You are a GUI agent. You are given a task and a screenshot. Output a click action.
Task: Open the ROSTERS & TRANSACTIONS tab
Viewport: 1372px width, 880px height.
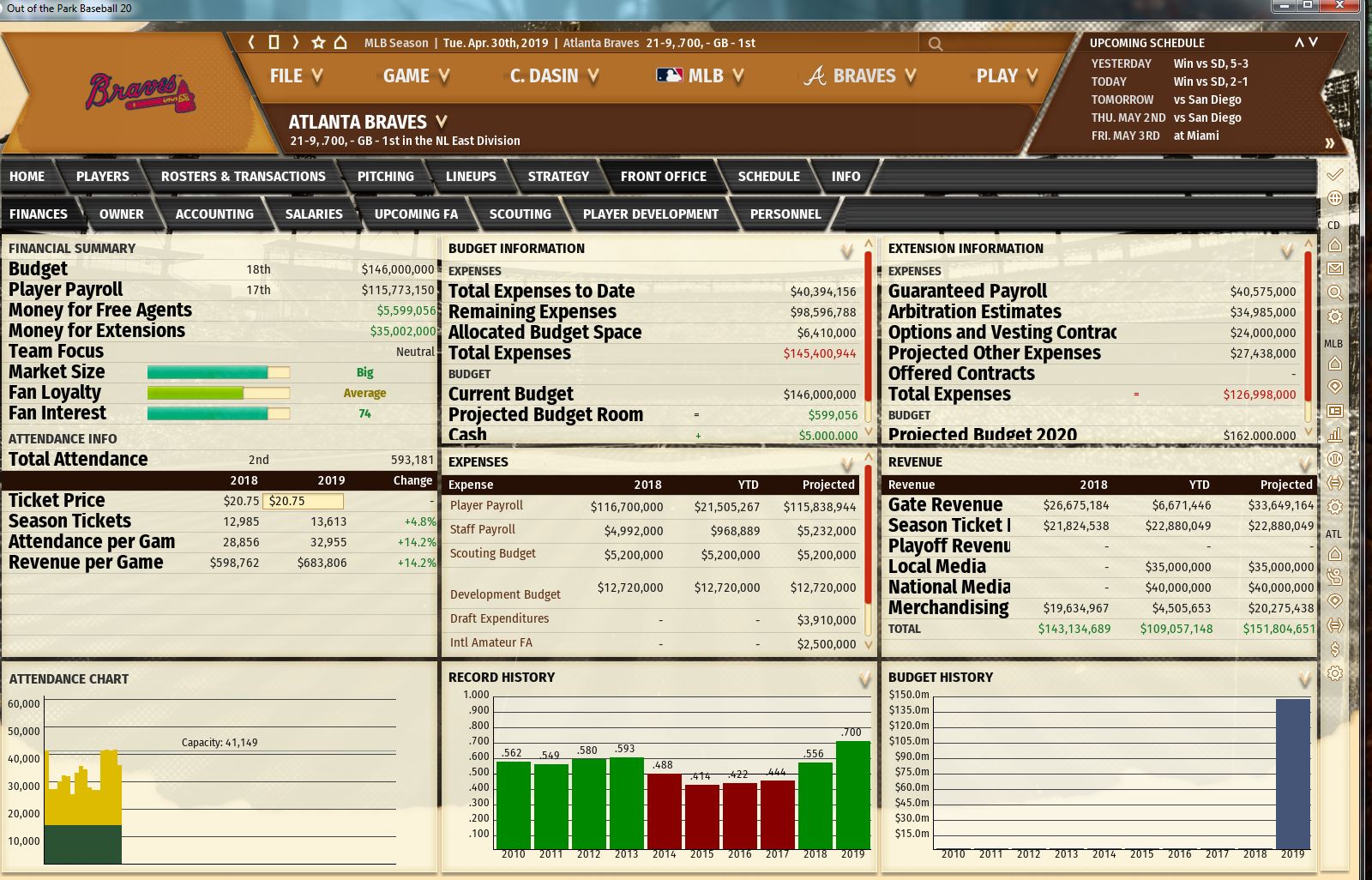243,177
